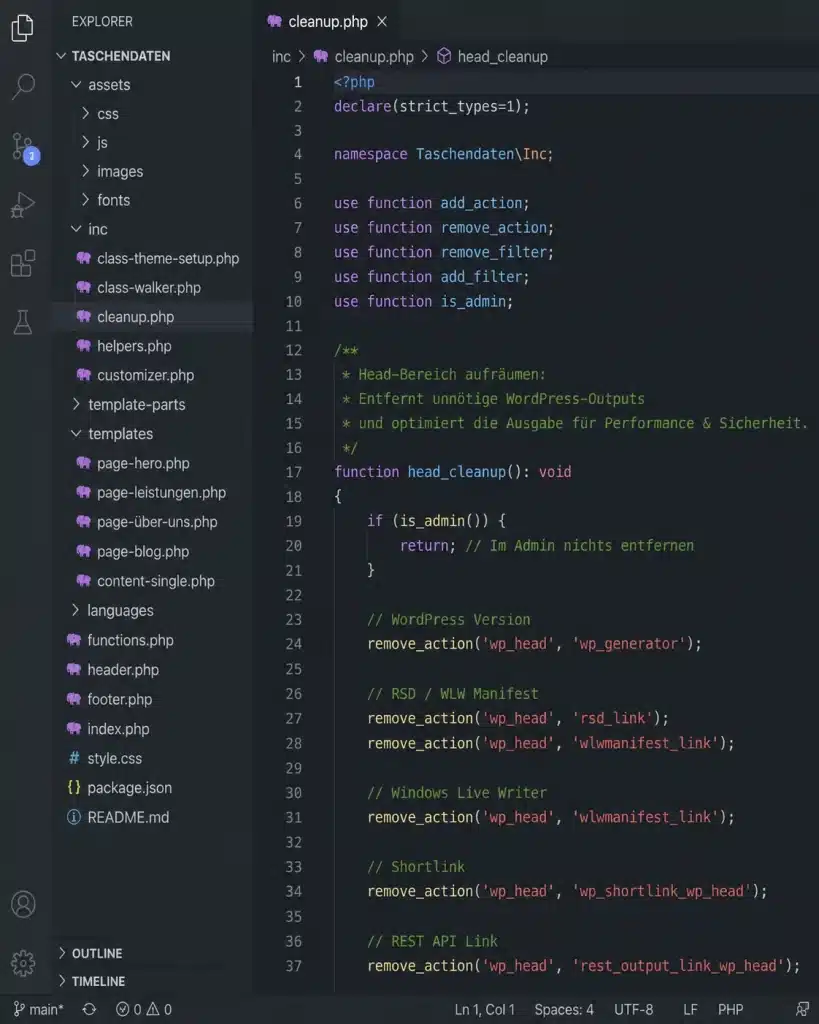This screenshot has width=819, height=1024.
Task: Click the info icon beside README.md
Action: [74, 817]
